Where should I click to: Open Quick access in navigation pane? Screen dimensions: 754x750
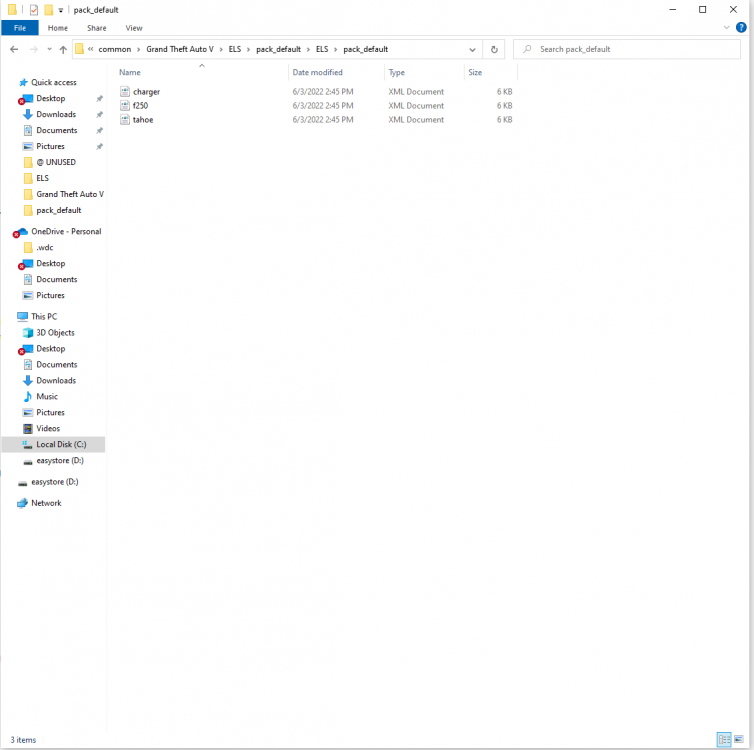pos(53,82)
